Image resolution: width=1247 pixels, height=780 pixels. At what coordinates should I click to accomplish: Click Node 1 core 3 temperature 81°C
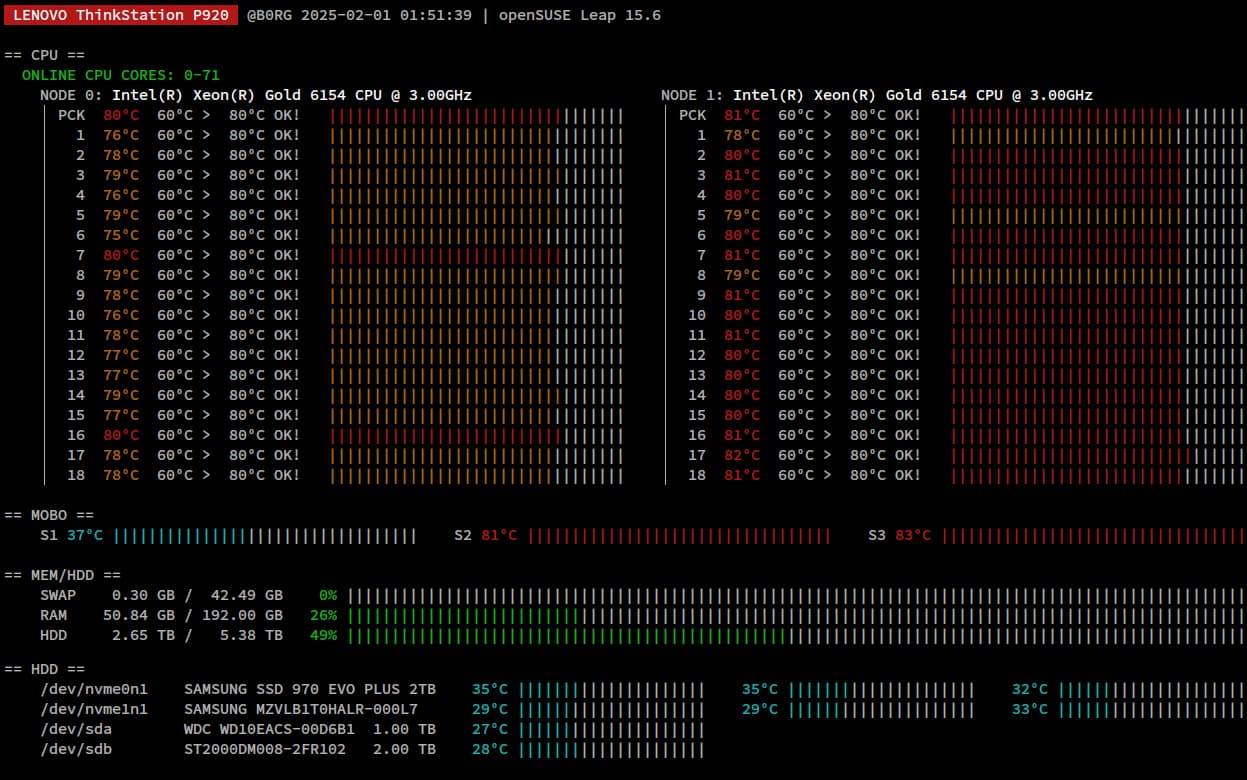(742, 175)
